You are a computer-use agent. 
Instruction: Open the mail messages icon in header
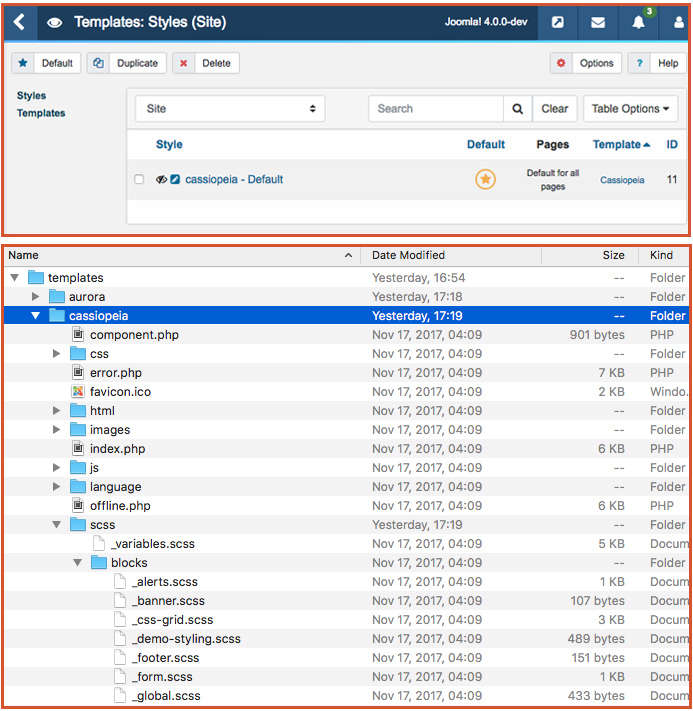[598, 22]
